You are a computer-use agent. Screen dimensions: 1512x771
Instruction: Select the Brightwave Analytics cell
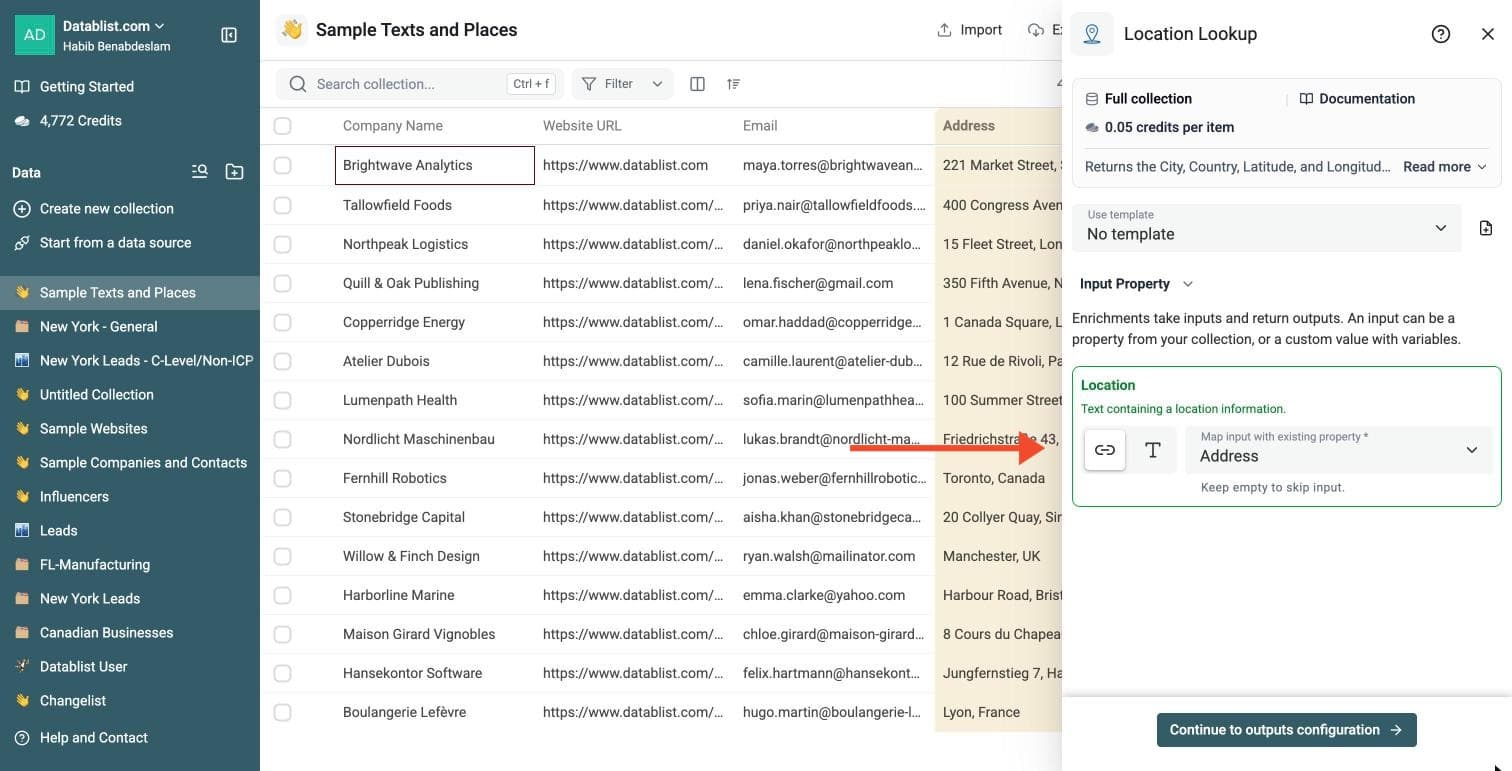[435, 165]
